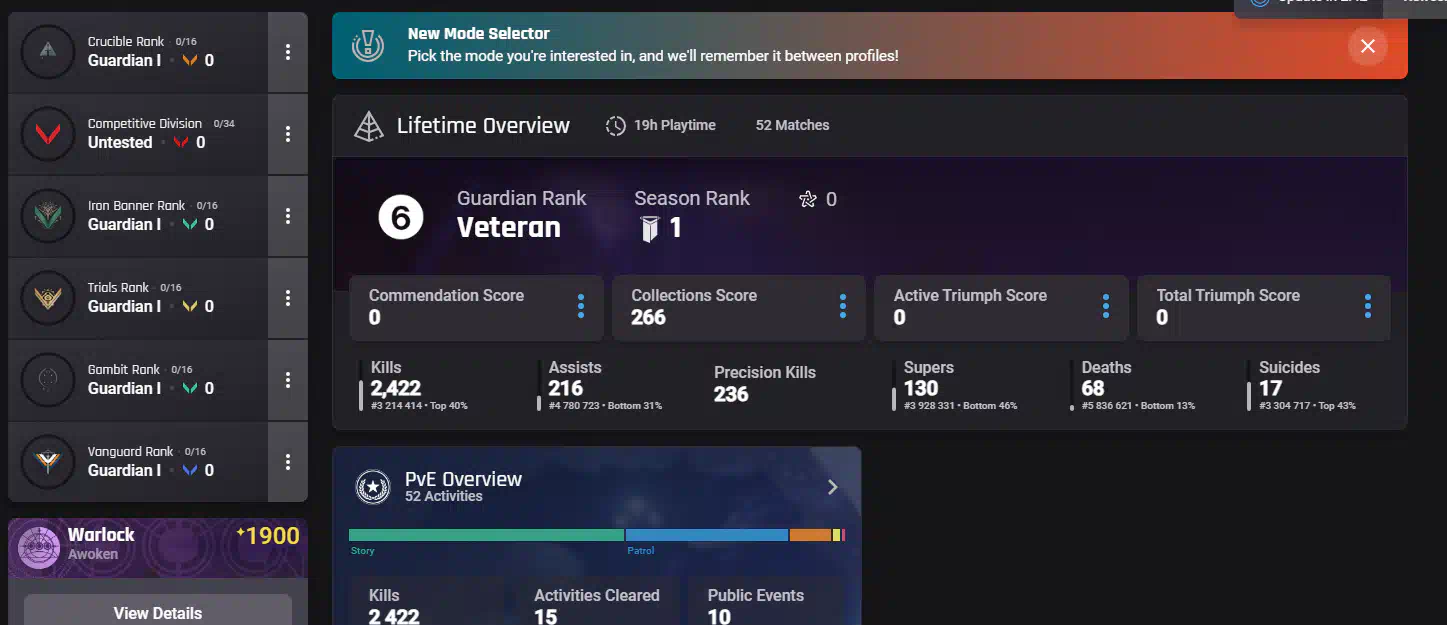Click the Lifetime Overview pyramid icon

point(369,126)
